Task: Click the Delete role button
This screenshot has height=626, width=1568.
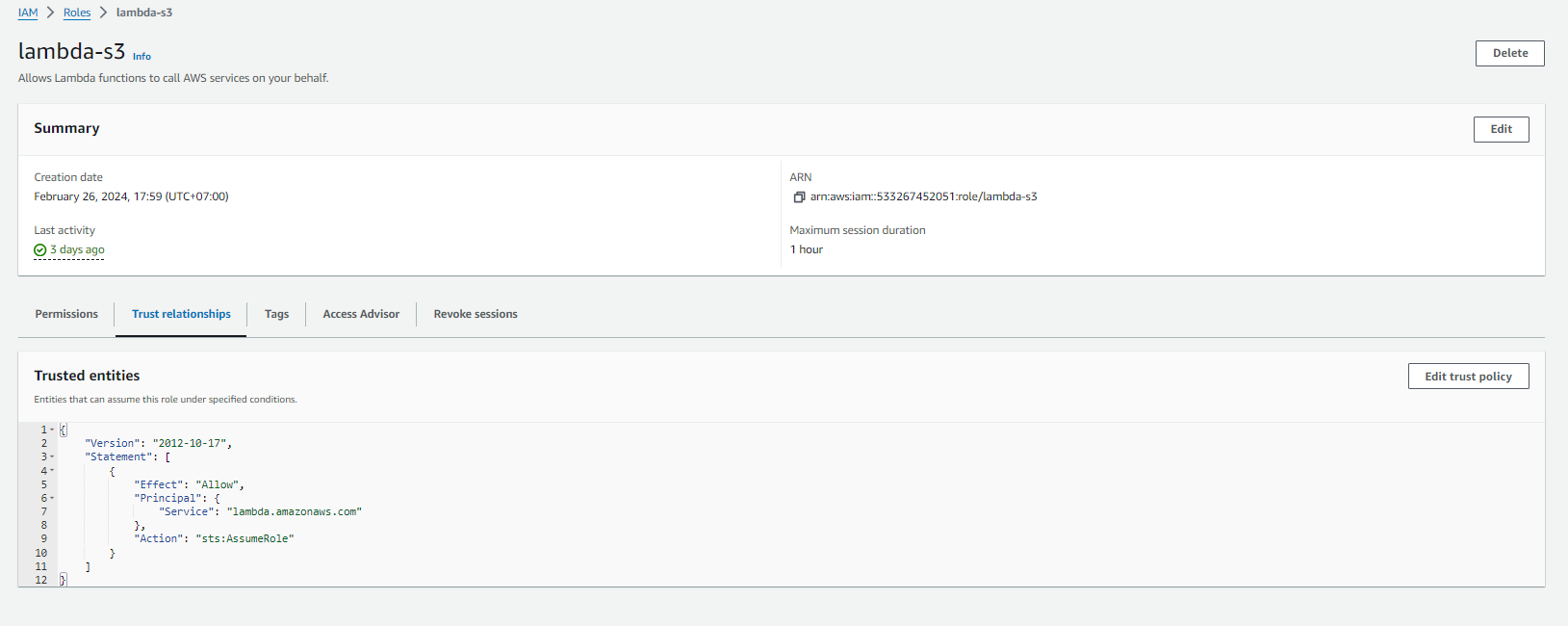Action: coord(1509,54)
